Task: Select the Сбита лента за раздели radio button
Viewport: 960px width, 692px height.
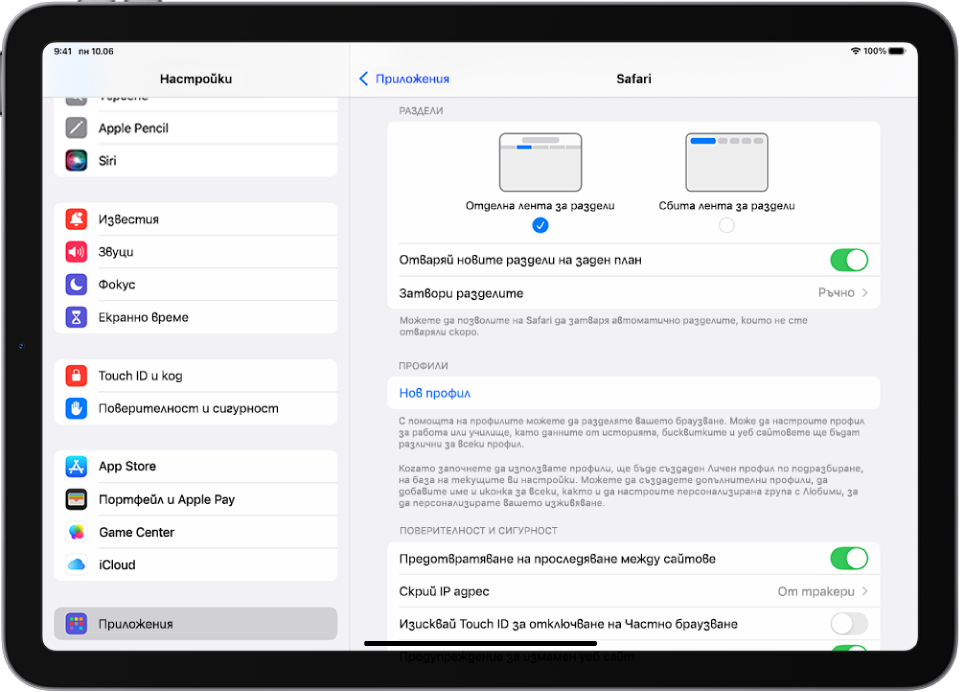Action: tap(727, 225)
